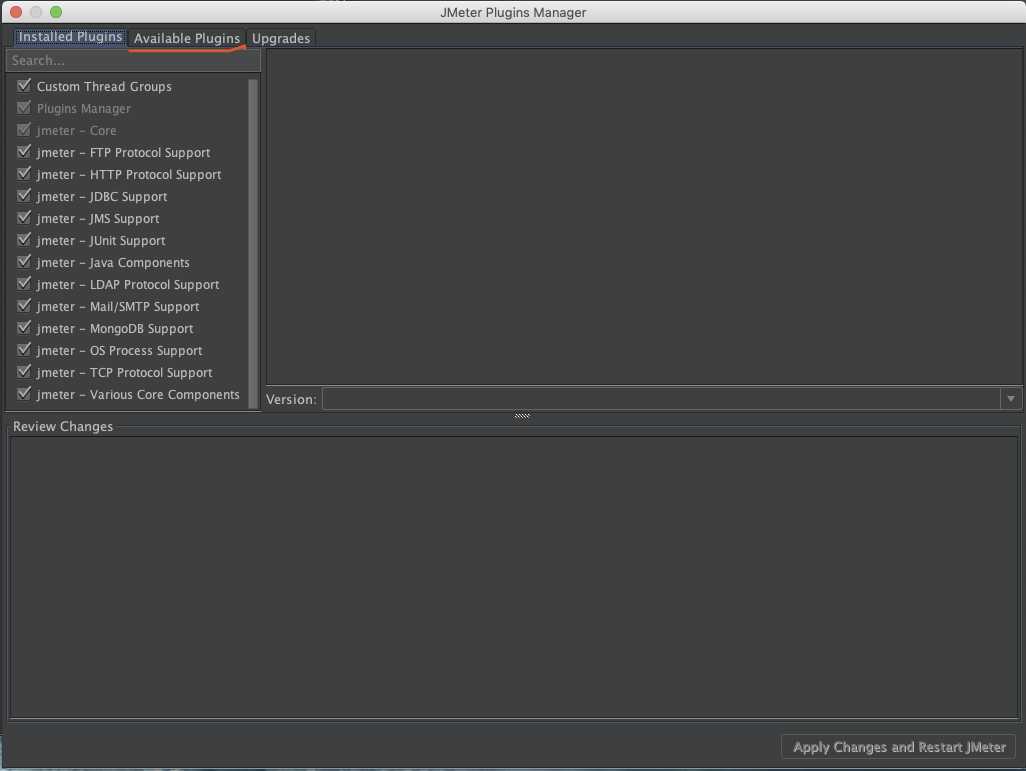1026x771 pixels.
Task: Select 'jmeter - JDBC Support' label
Action: coord(102,197)
